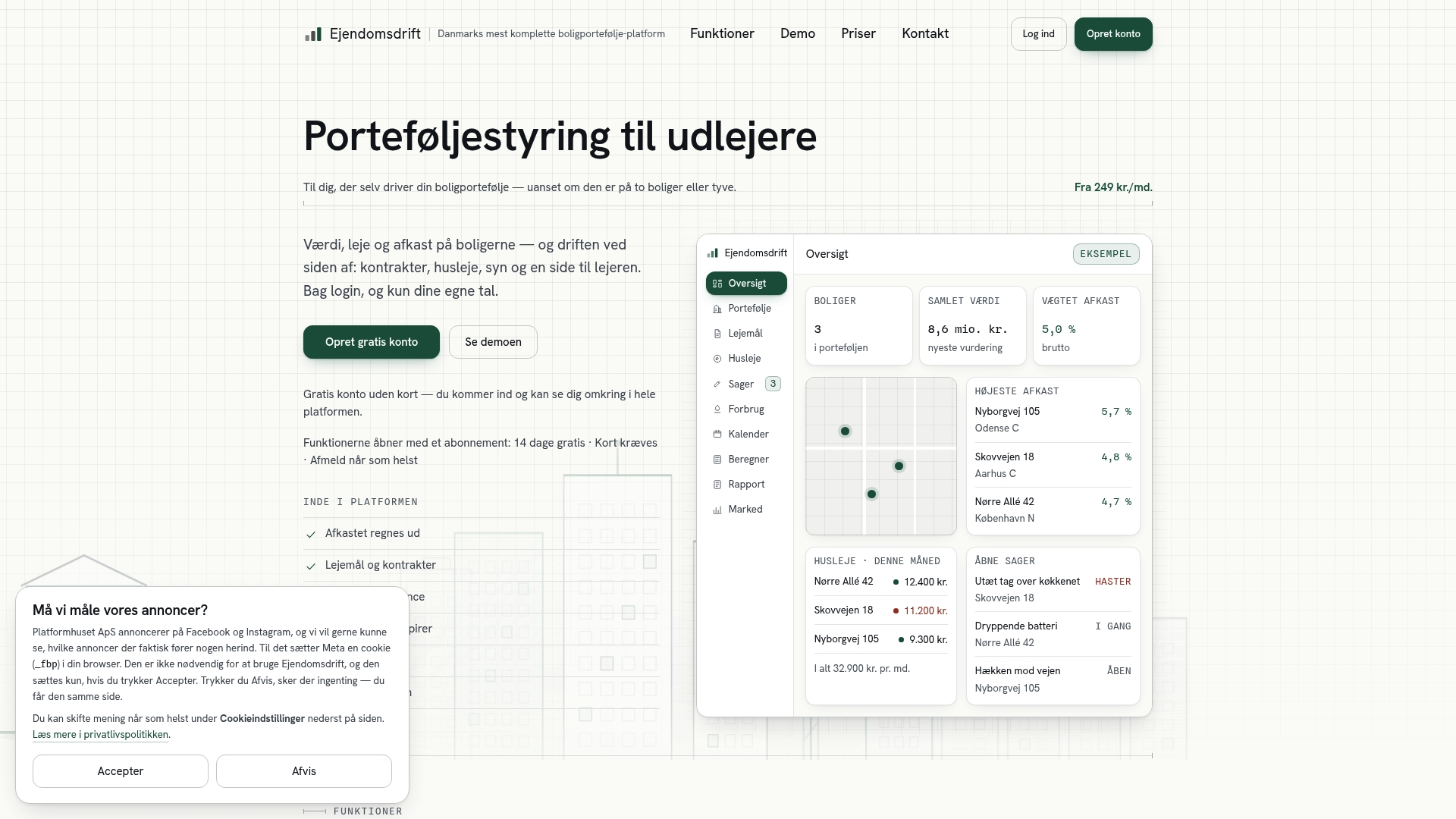1456x819 pixels.
Task: Select the lowest property marker on the map
Action: (871, 494)
